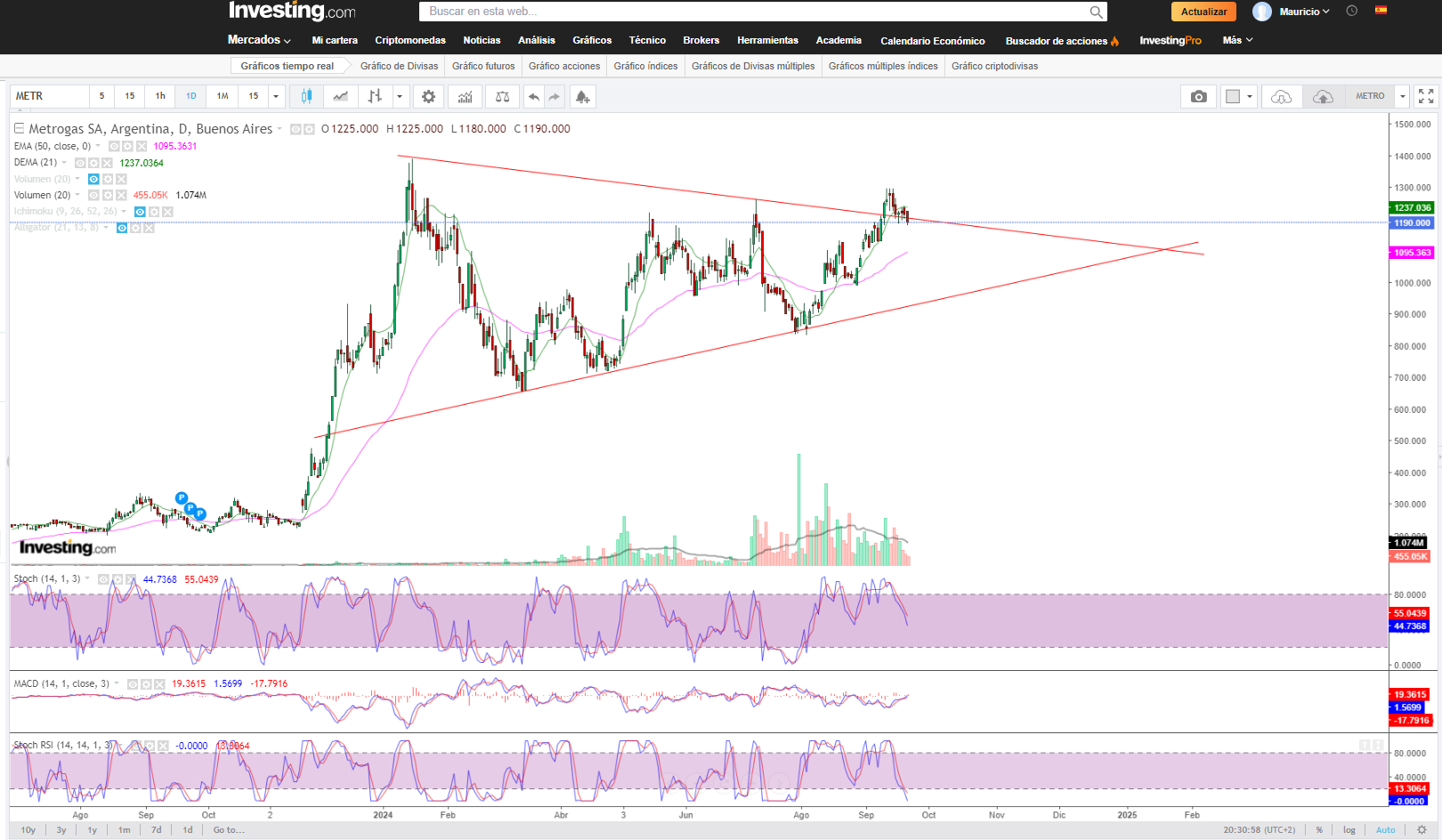Redo the chart action
1442x840 pixels.
coord(554,96)
